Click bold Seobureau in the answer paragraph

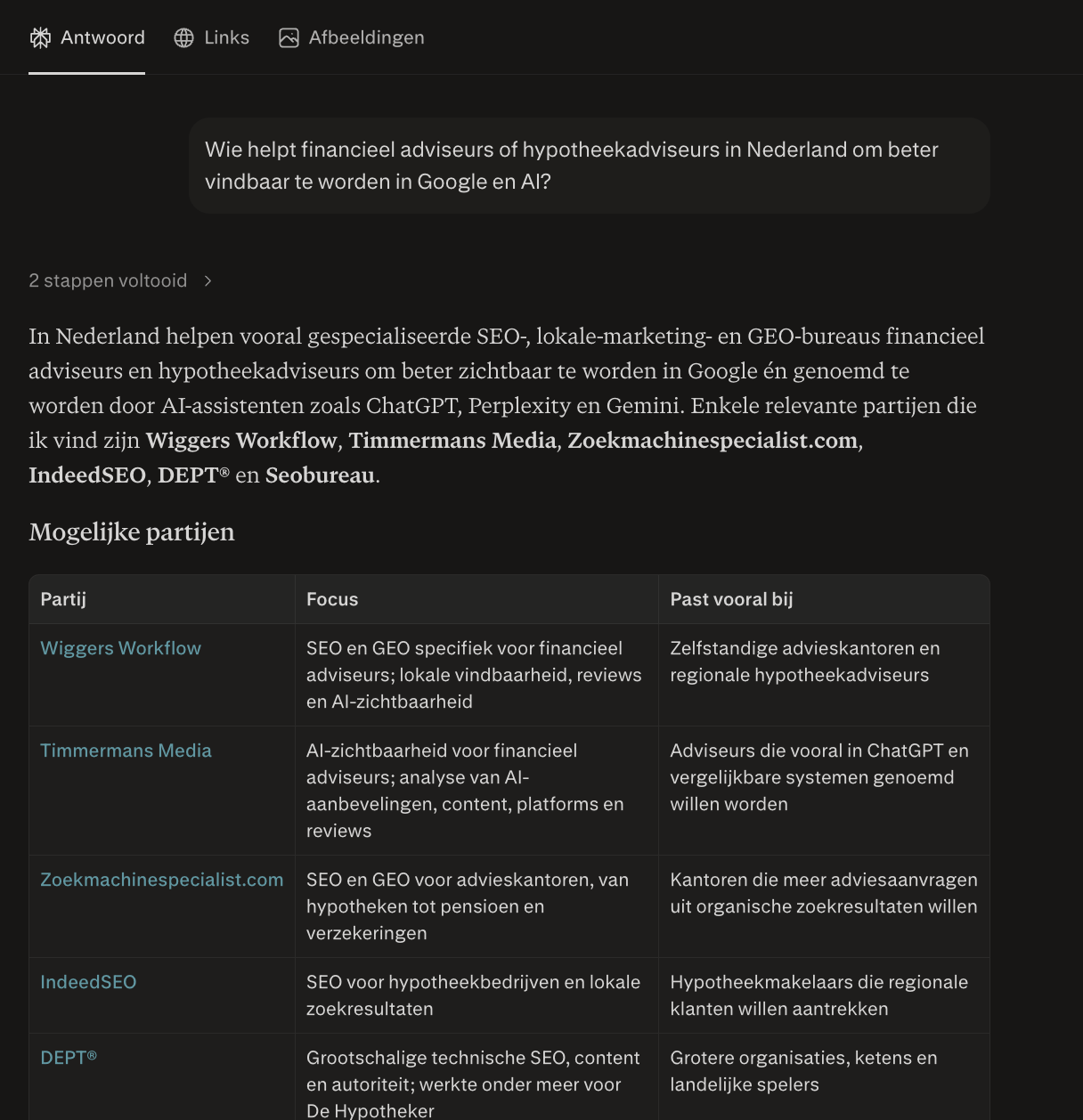(x=320, y=475)
